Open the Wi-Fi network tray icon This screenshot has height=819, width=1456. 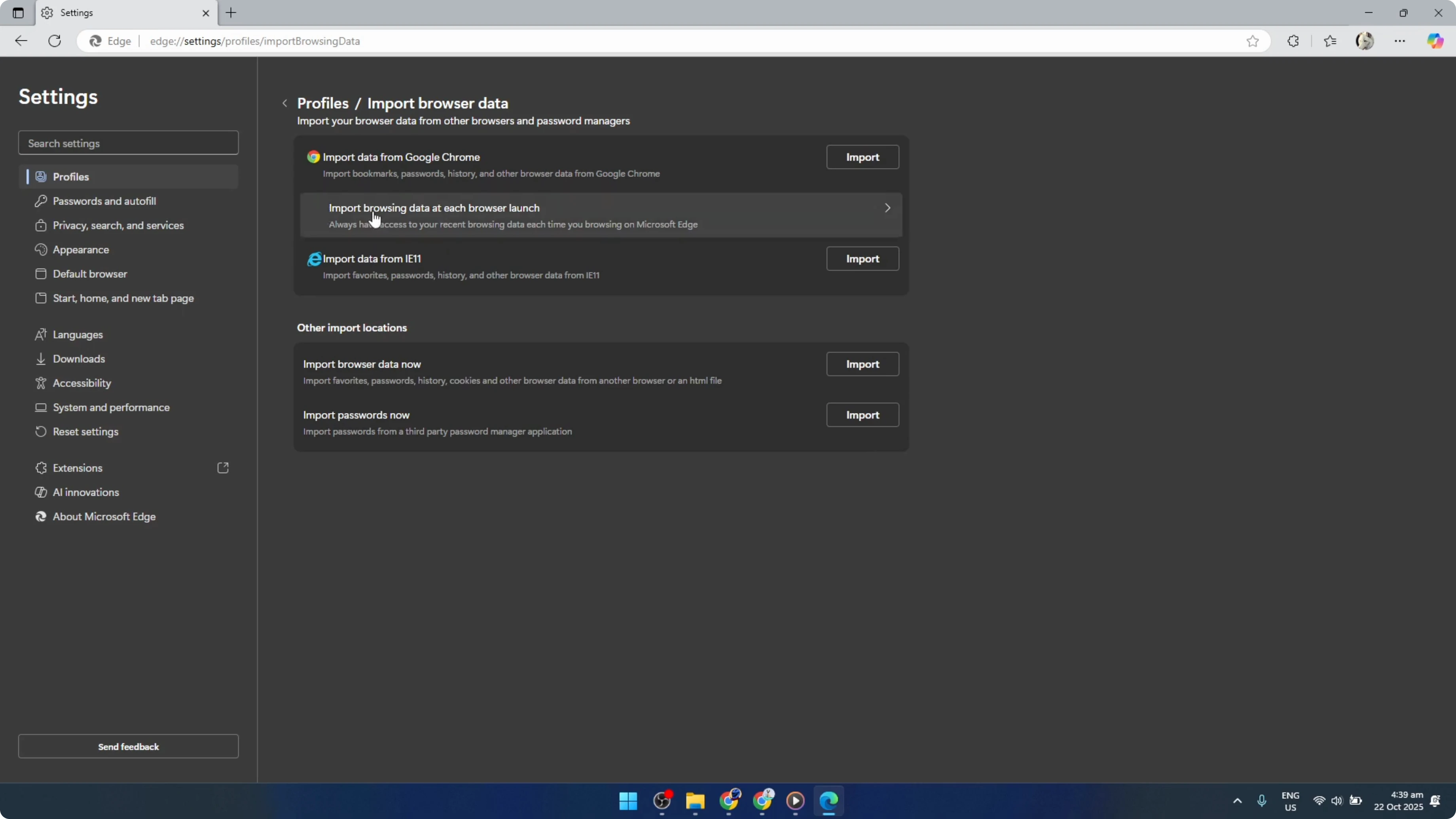pos(1319,801)
